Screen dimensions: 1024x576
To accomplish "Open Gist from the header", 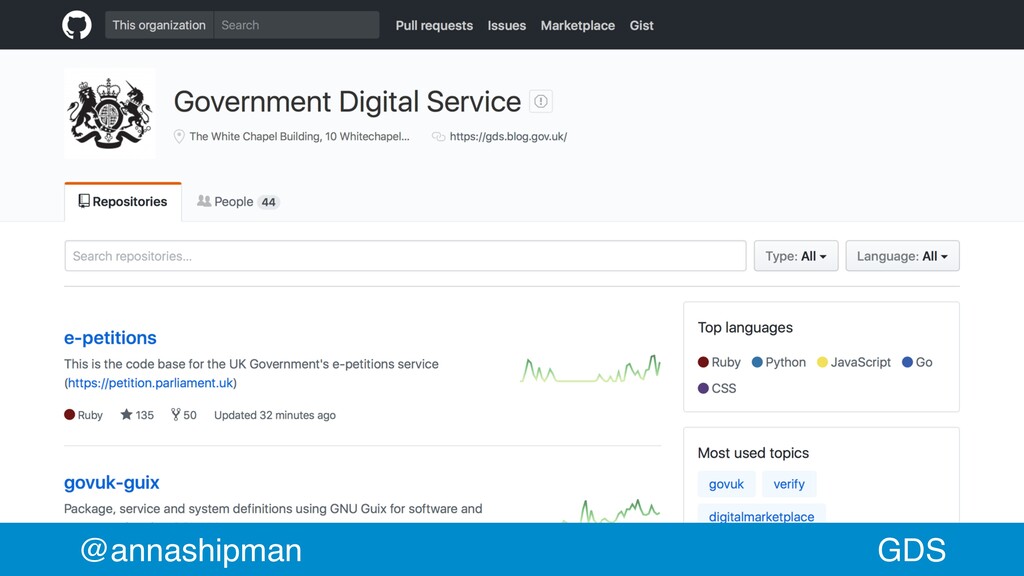I will pos(641,25).
